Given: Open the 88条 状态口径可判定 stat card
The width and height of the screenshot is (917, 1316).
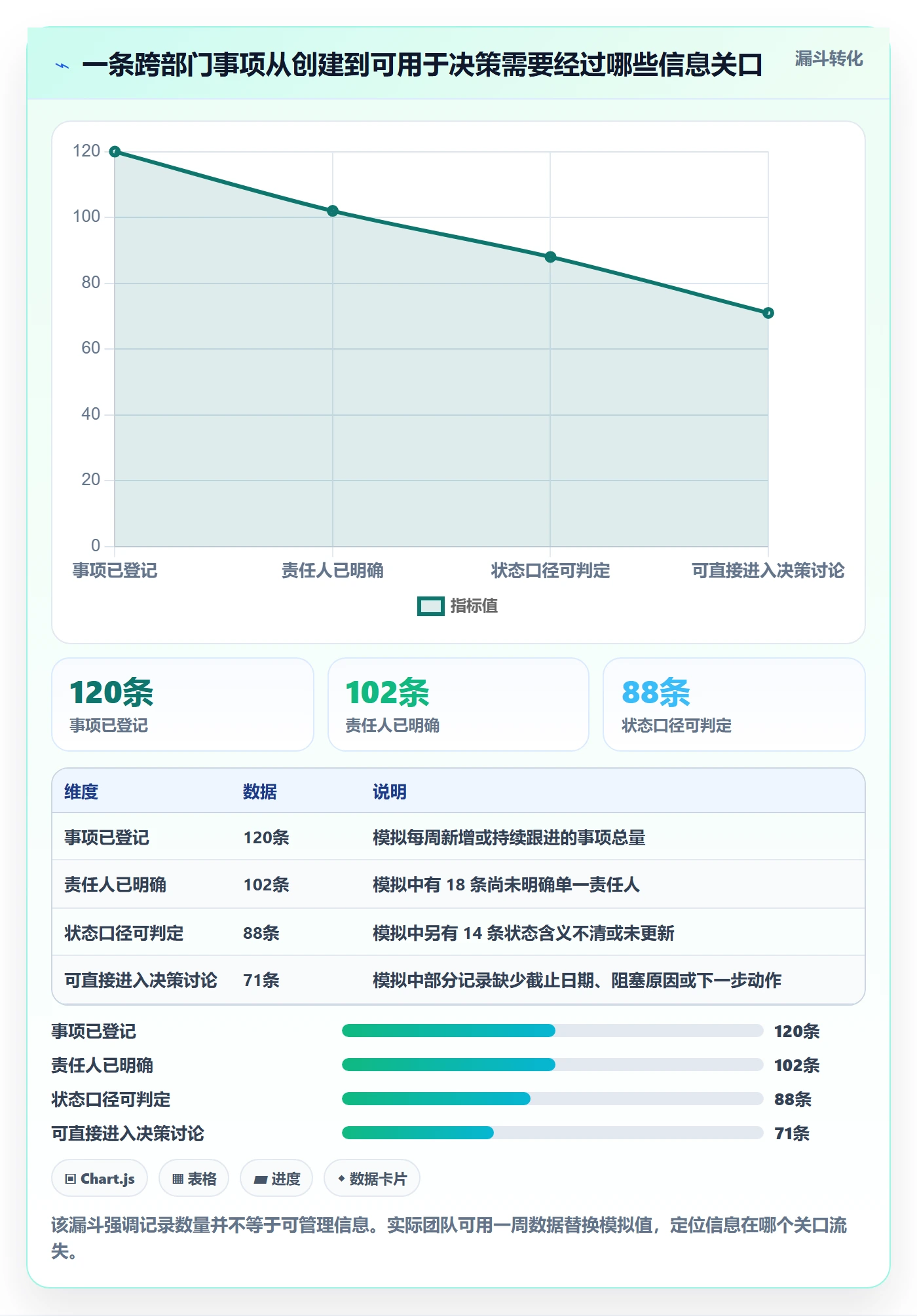Looking at the screenshot, I should click(x=734, y=704).
